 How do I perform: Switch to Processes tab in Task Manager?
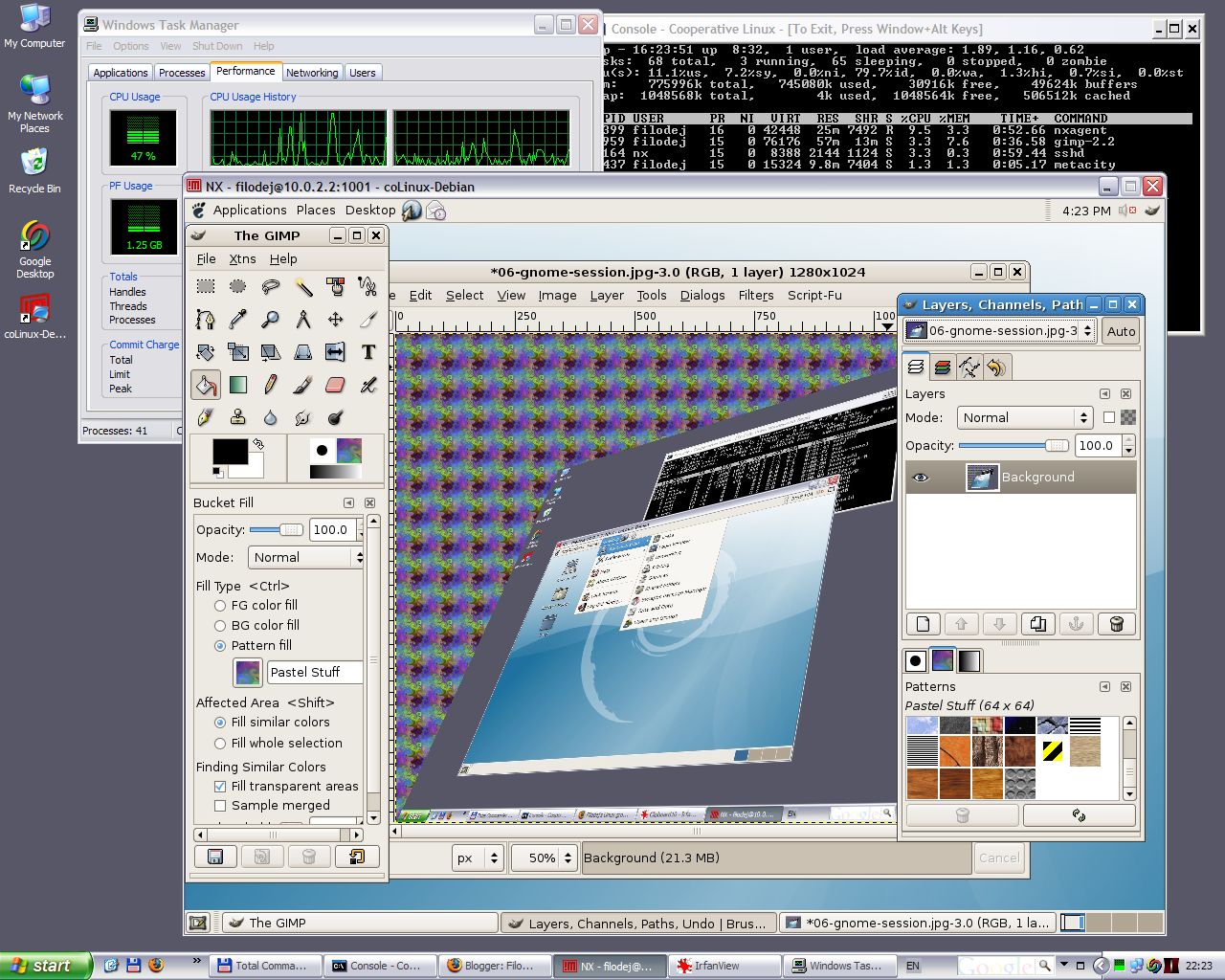[182, 73]
